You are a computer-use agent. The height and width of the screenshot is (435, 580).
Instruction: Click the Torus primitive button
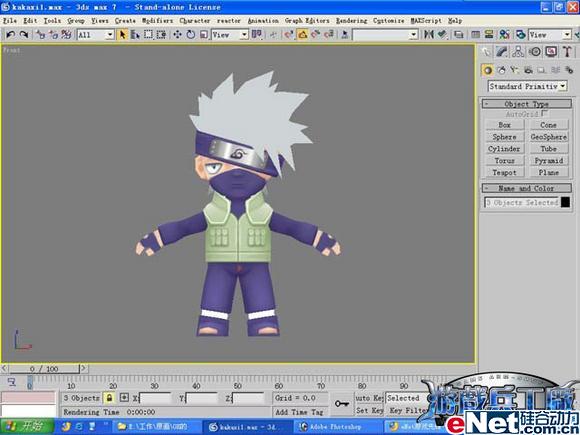click(505, 161)
